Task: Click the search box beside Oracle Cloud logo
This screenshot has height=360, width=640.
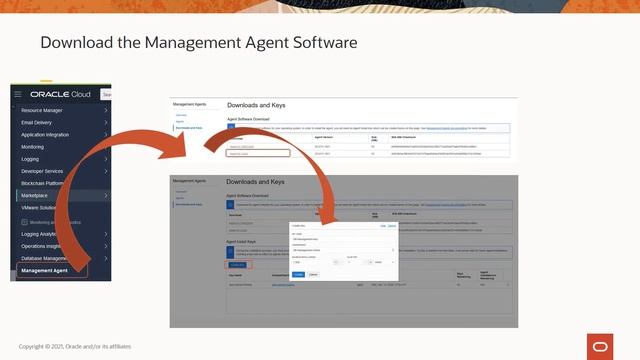Action: pos(106,95)
